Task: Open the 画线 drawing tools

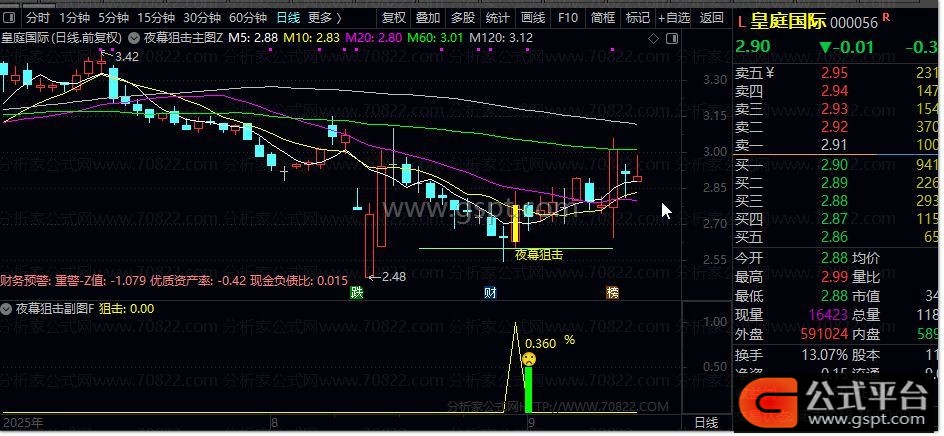Action: (x=532, y=17)
